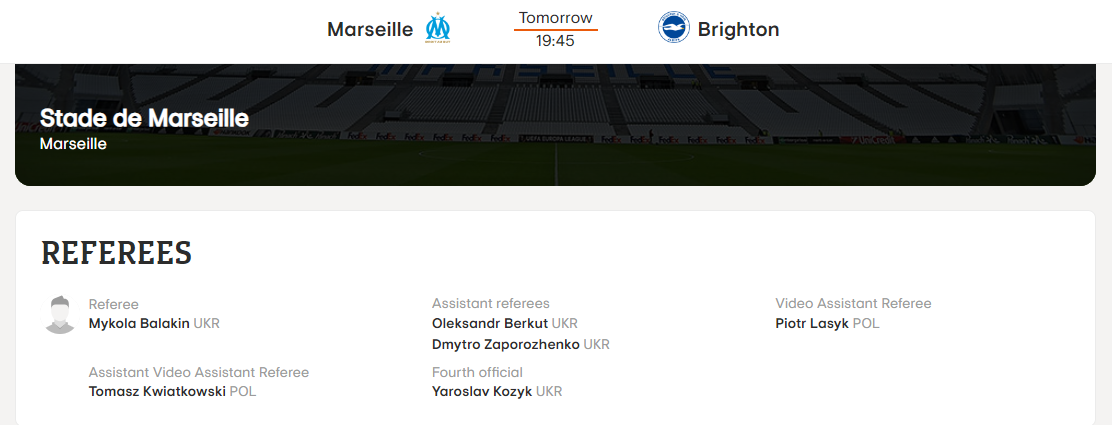The image size is (1112, 425).
Task: Click the Marseille club crest icon
Action: coord(437,29)
